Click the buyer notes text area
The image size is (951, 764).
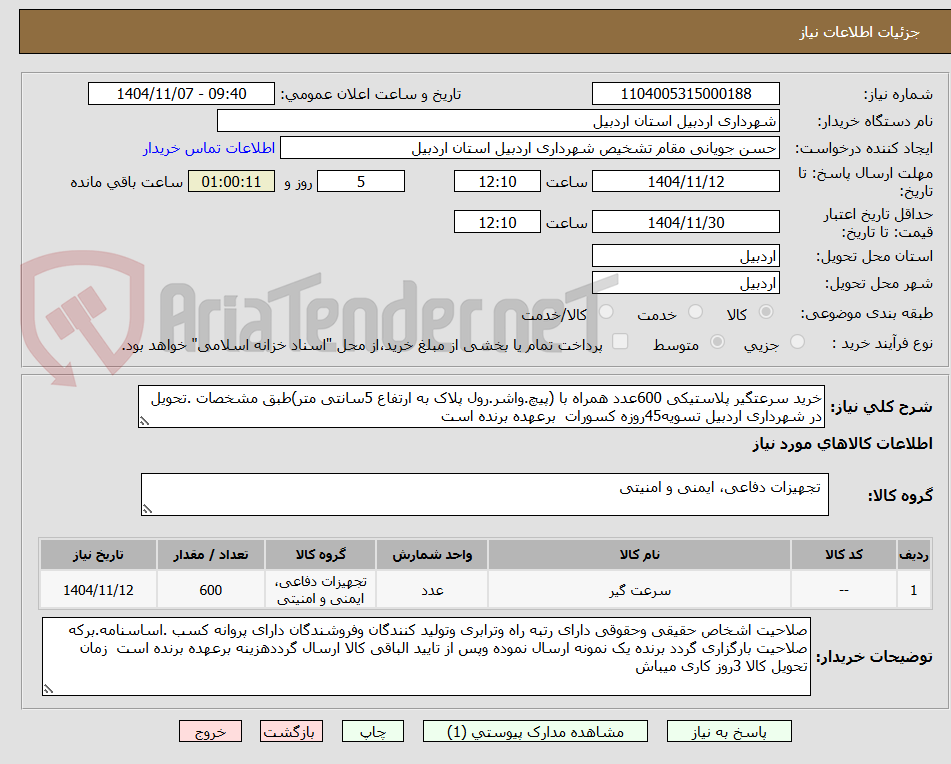[426, 657]
